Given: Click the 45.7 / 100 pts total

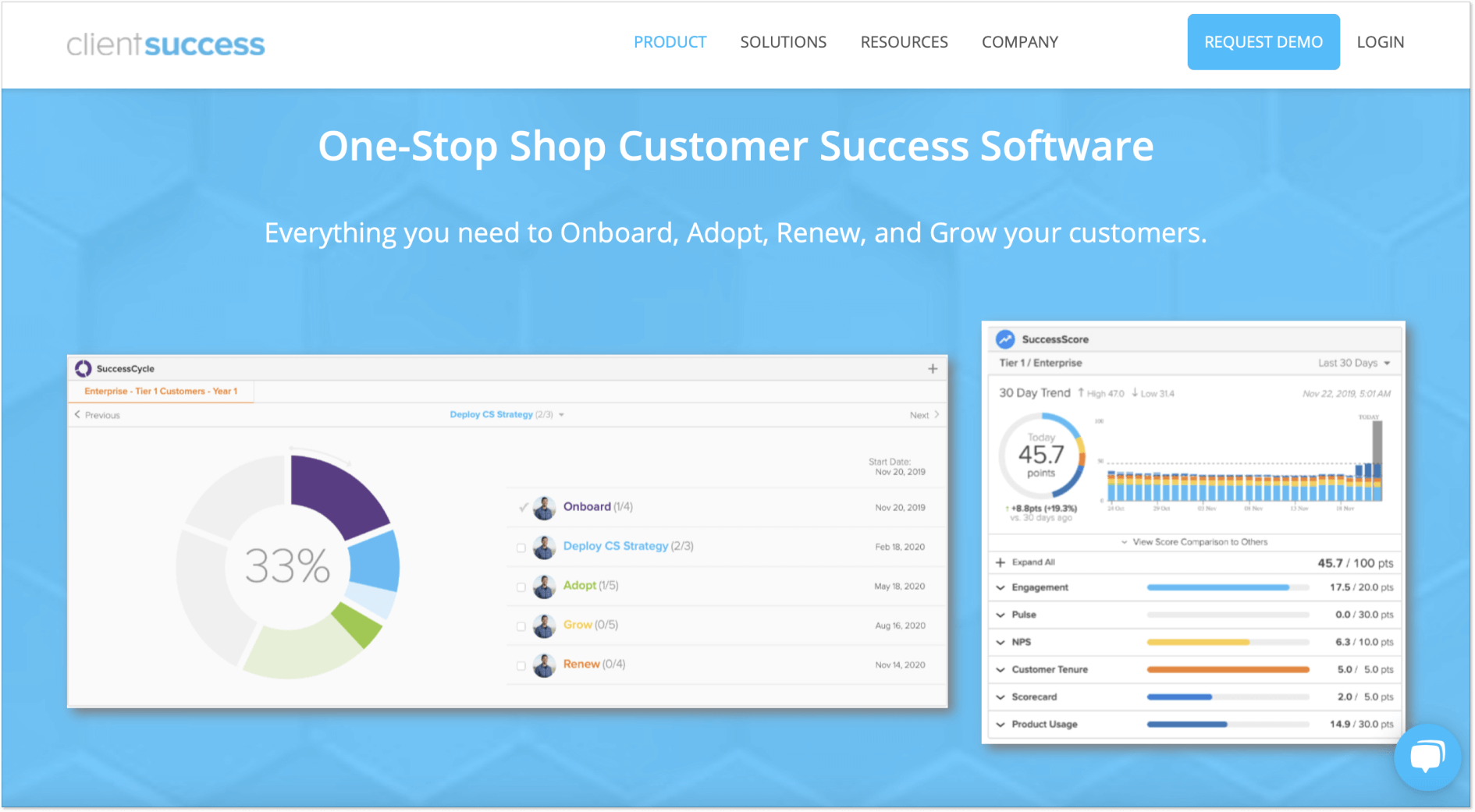Looking at the screenshot, I should tap(1355, 563).
